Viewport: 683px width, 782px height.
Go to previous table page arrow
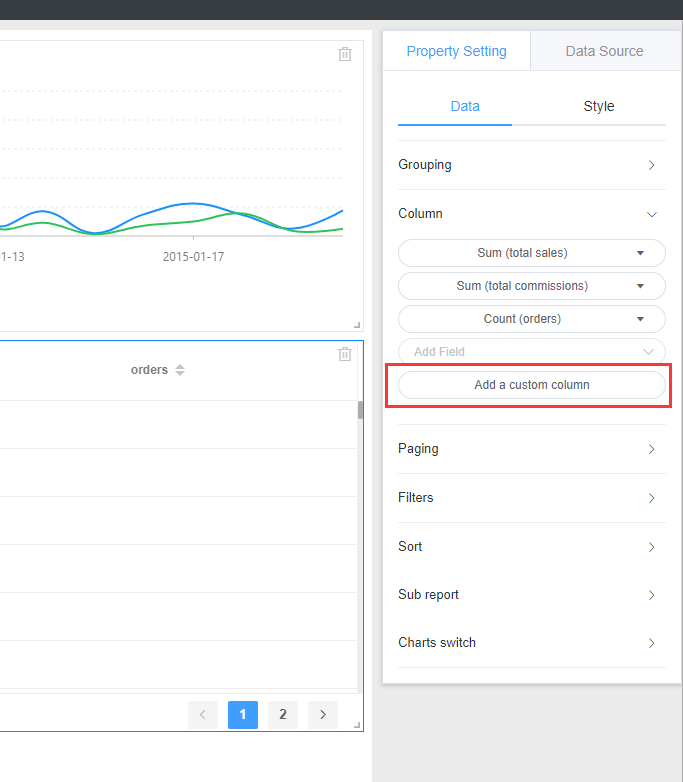[x=203, y=715]
